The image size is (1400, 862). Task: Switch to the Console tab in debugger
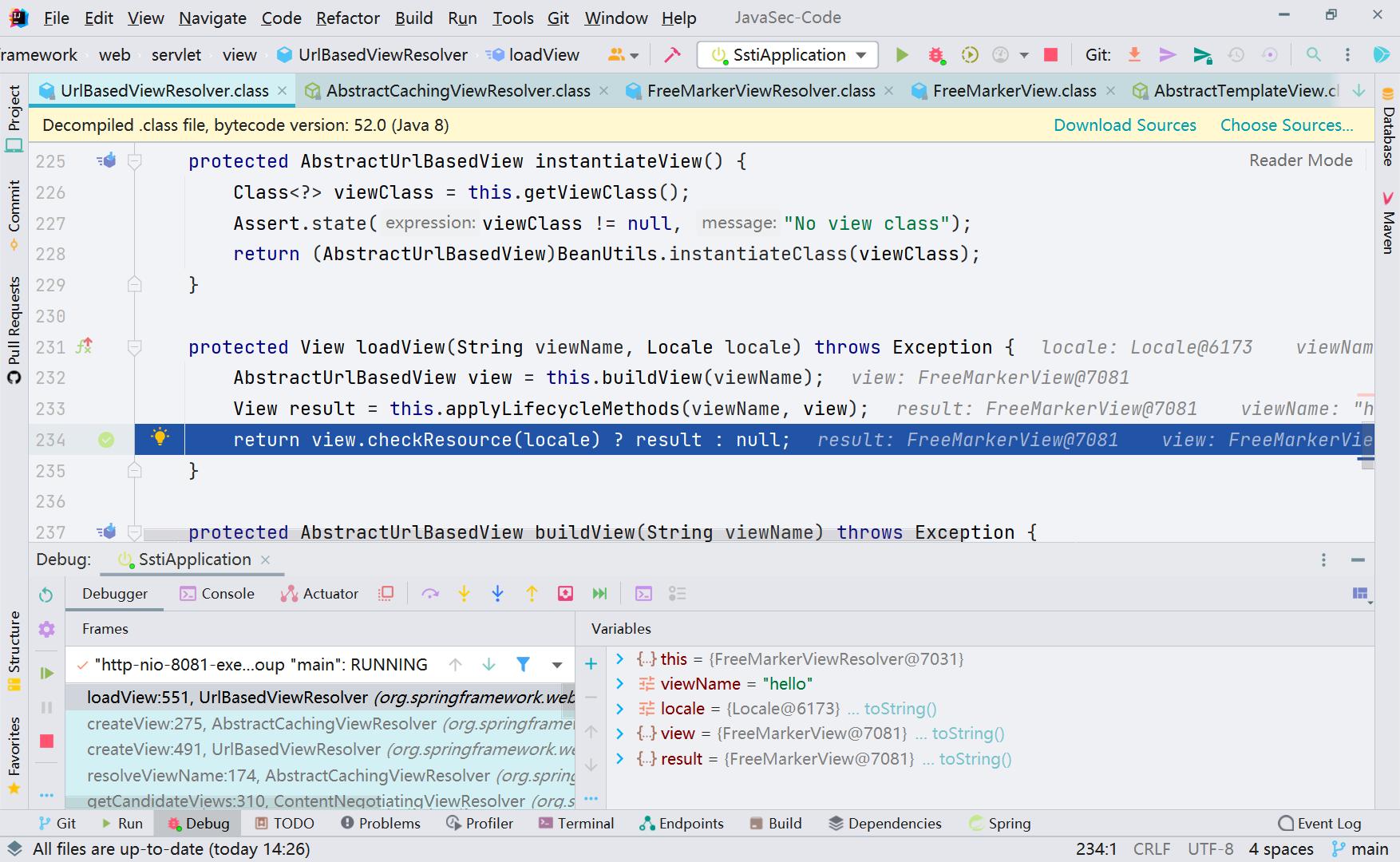pos(227,593)
